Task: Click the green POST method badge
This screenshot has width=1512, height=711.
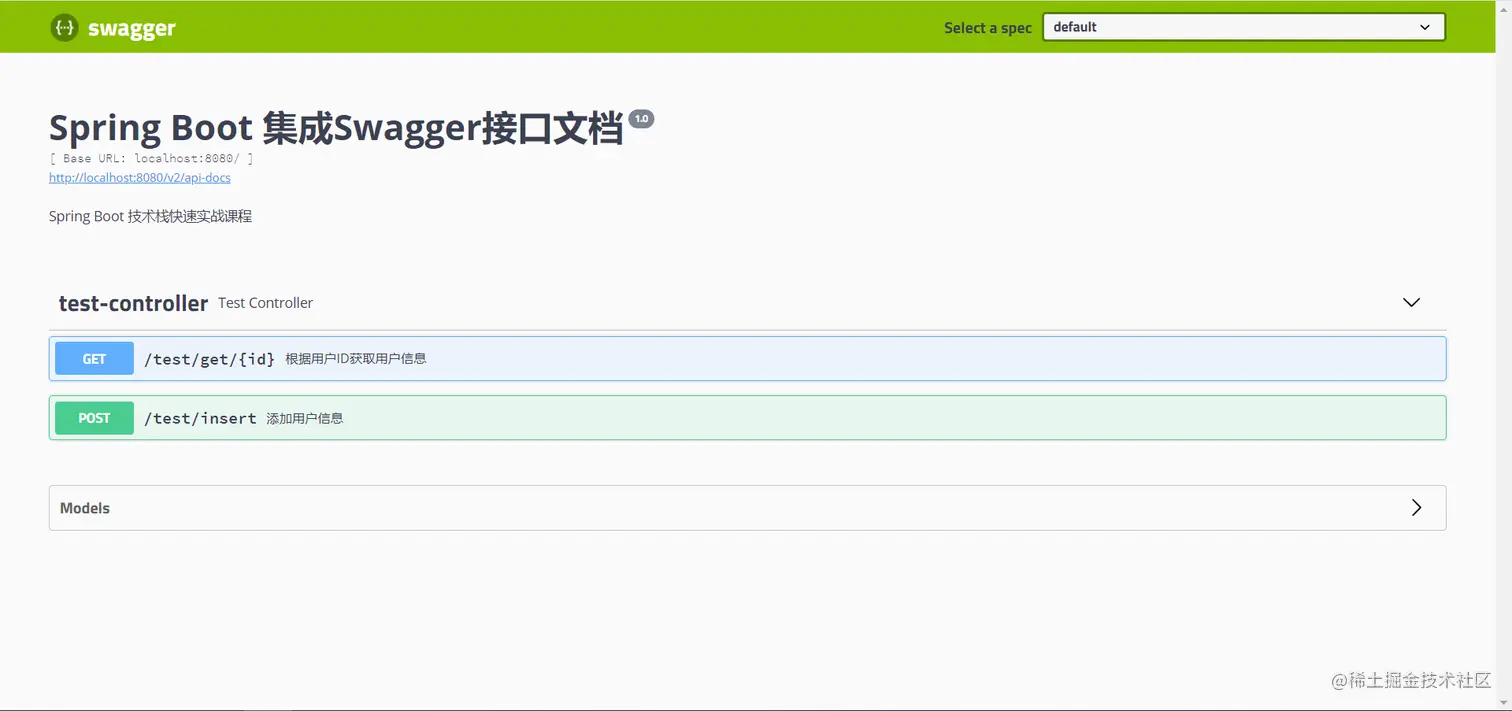Action: click(x=94, y=418)
